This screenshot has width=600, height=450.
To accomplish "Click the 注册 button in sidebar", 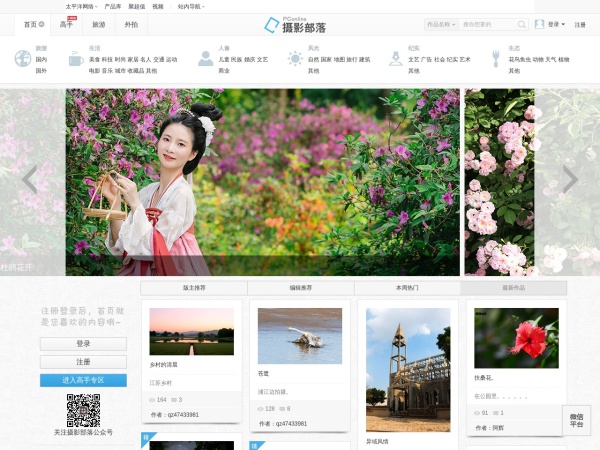I will point(83,362).
